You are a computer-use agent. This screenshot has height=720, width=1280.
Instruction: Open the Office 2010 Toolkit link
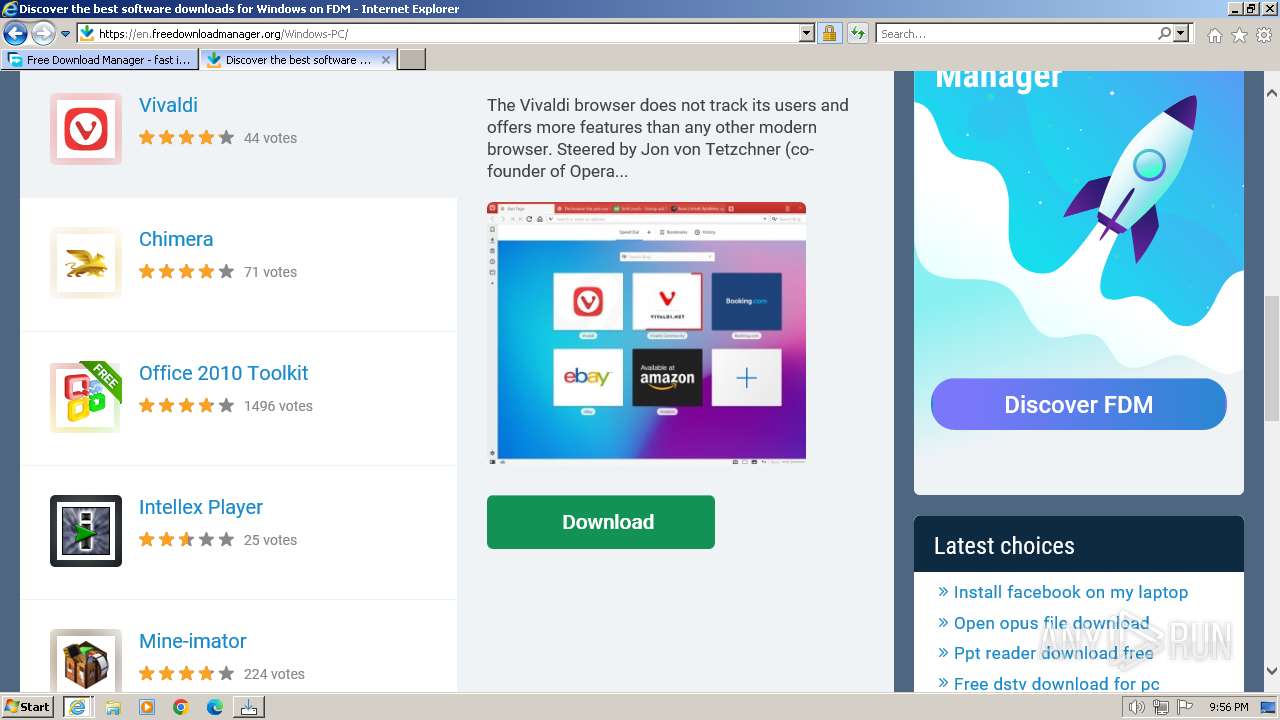click(x=223, y=373)
